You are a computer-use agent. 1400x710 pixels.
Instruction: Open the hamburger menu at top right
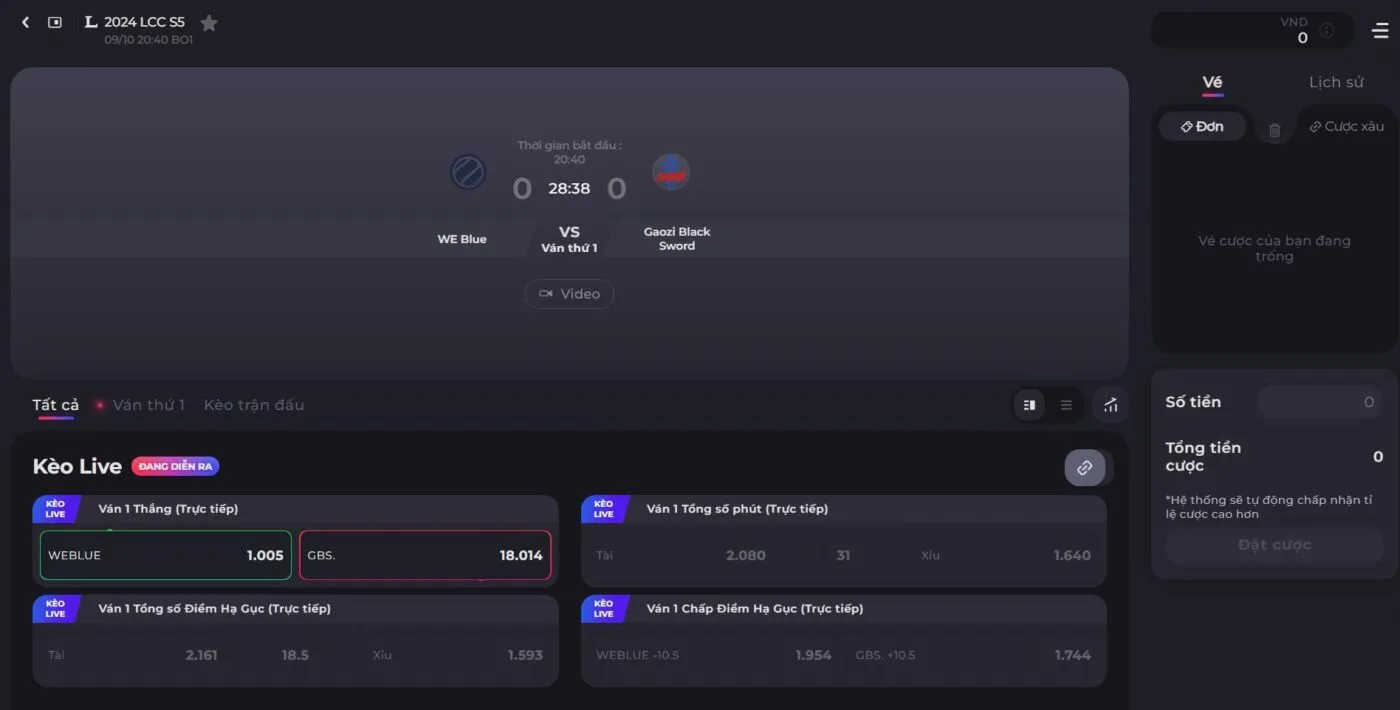click(1378, 30)
